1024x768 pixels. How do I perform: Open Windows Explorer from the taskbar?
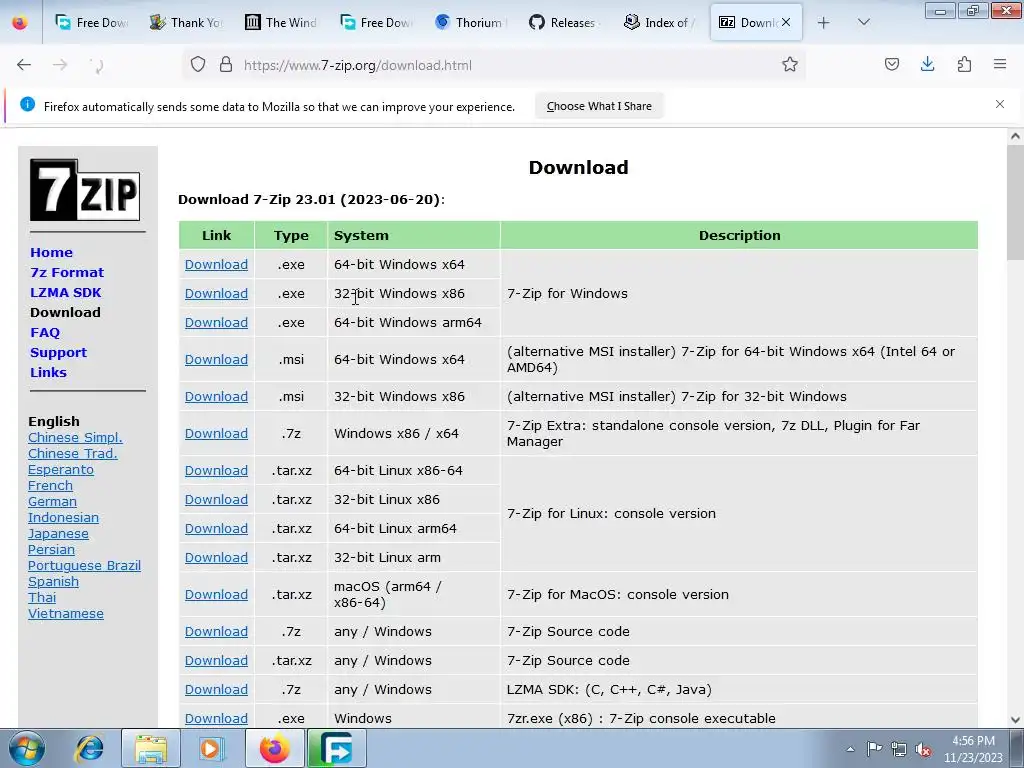151,748
